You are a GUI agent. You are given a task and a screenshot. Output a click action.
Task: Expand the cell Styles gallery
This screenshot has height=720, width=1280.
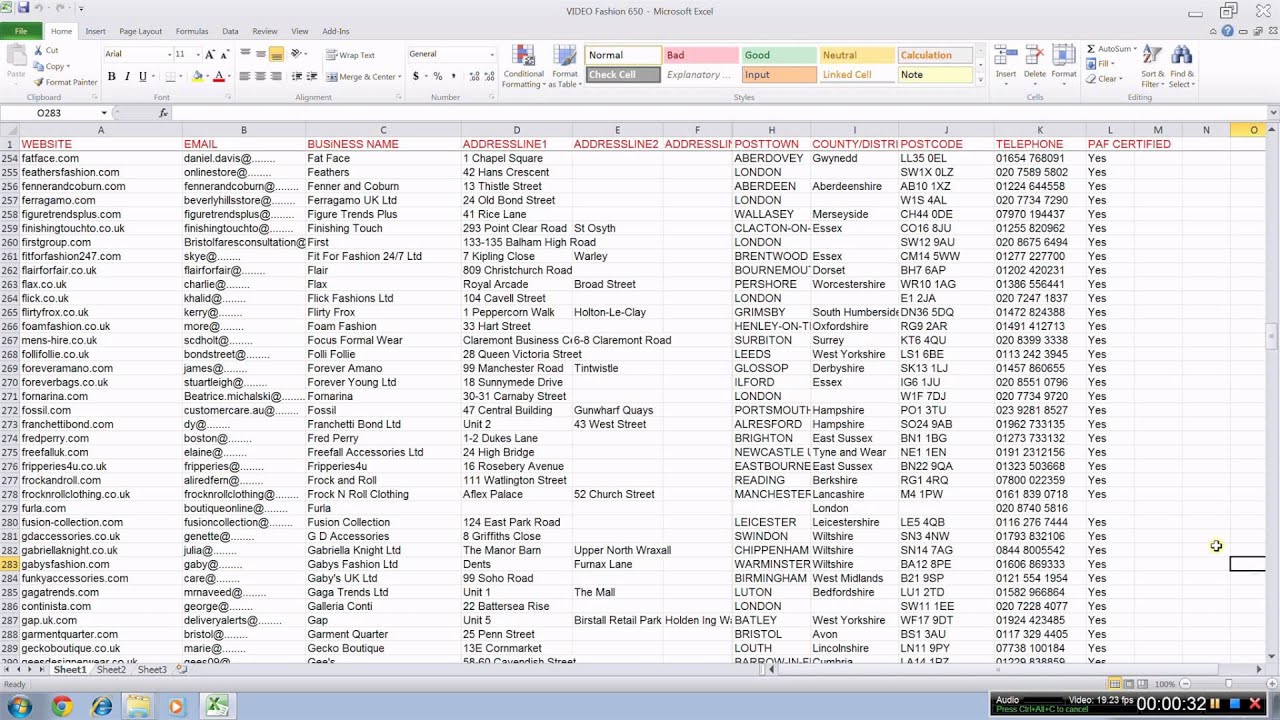click(980, 79)
